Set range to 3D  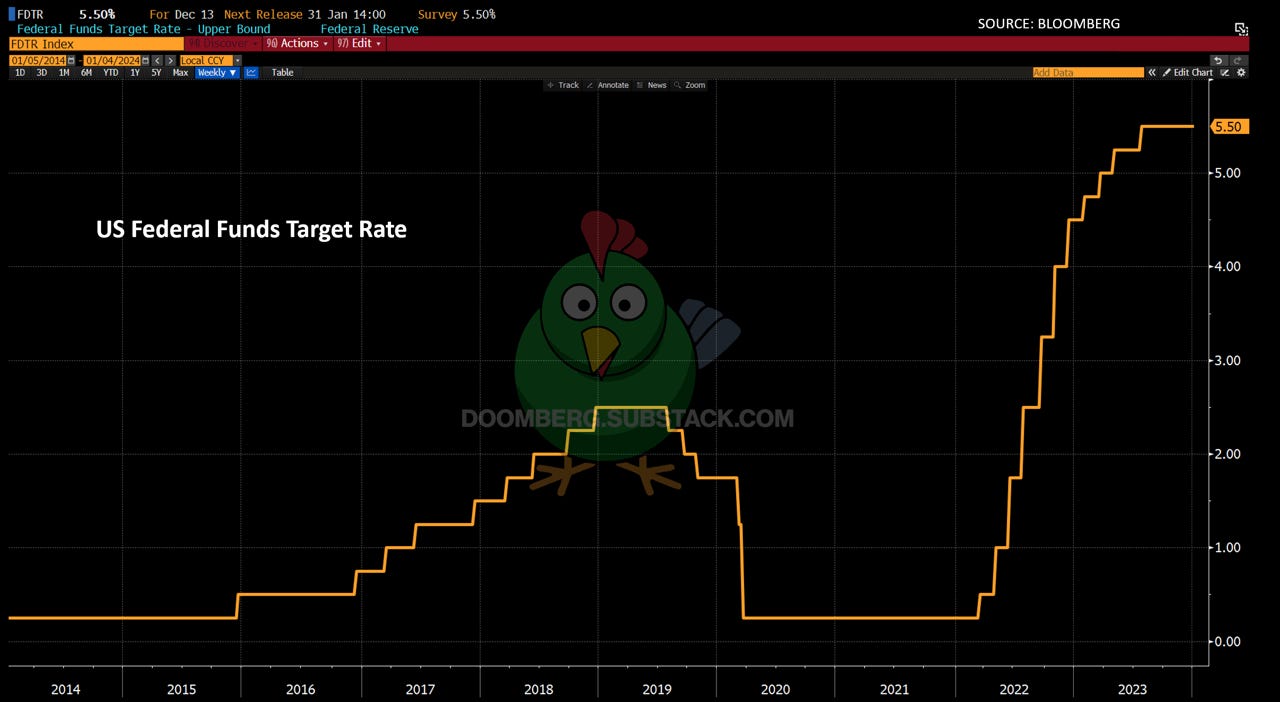pos(42,73)
